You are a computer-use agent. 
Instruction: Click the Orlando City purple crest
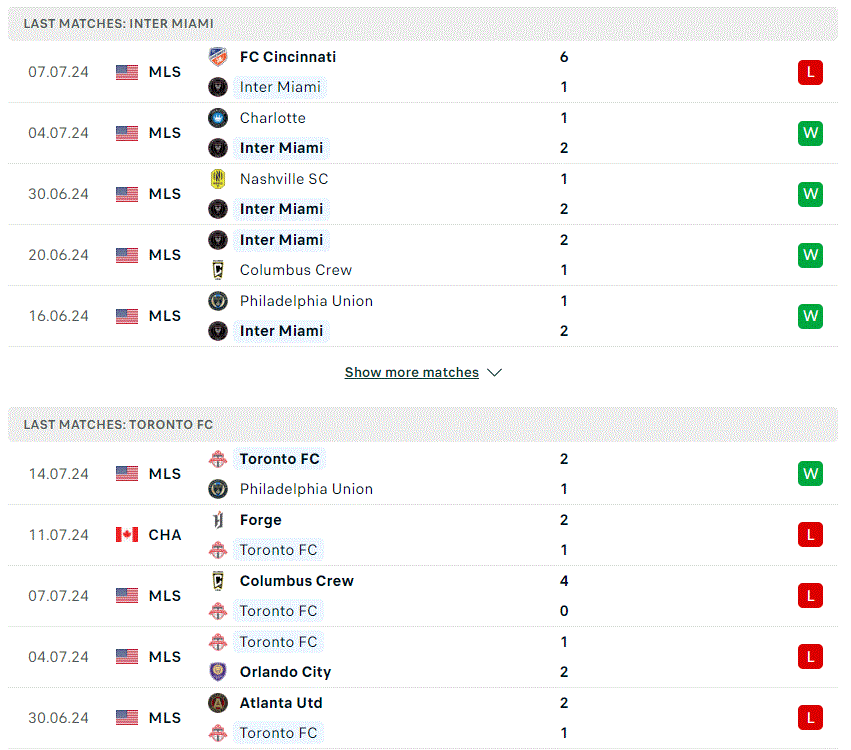pos(218,672)
